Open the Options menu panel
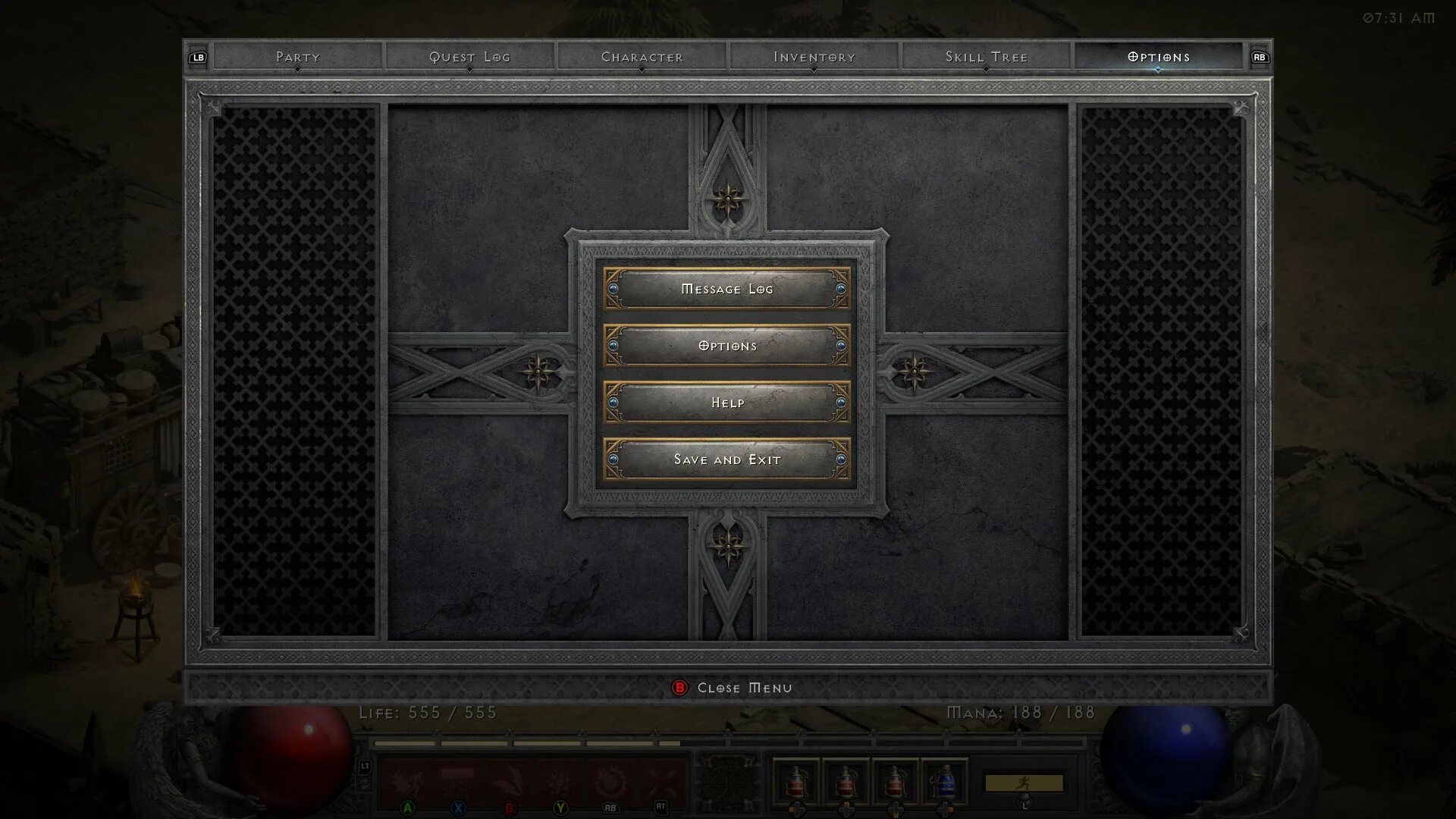Image resolution: width=1456 pixels, height=819 pixels. (728, 345)
